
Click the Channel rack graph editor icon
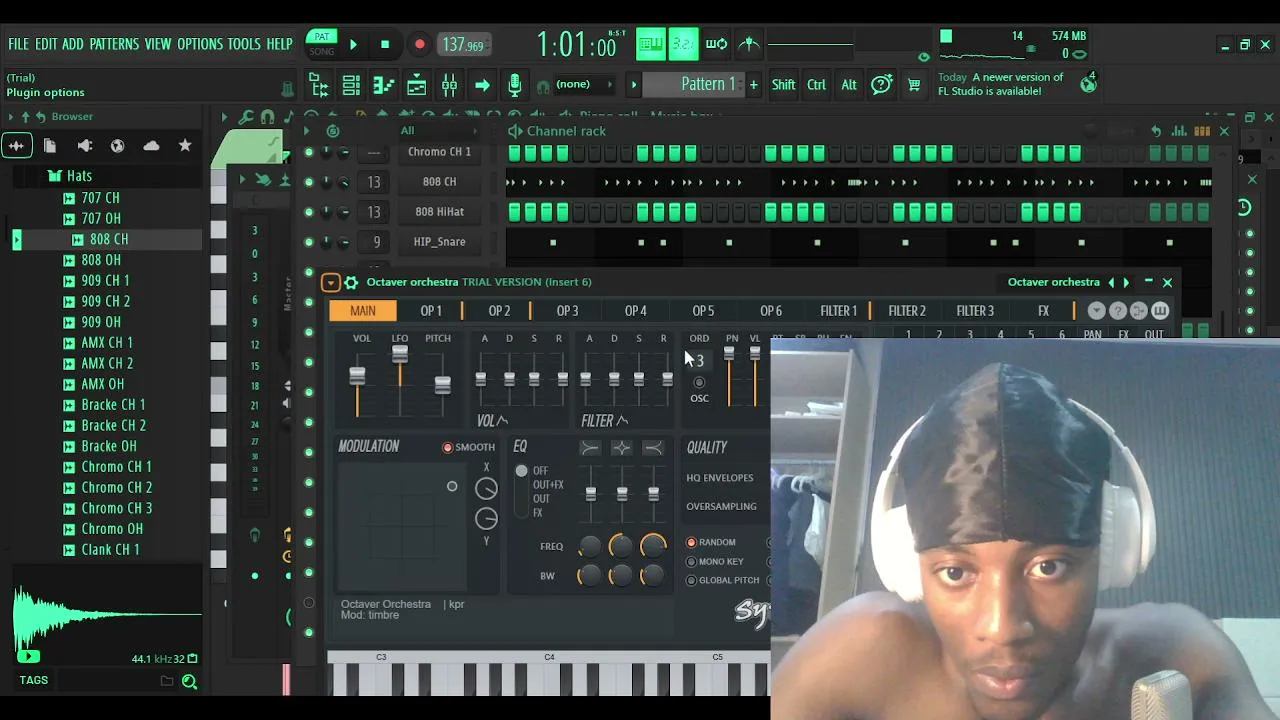pos(1180,131)
